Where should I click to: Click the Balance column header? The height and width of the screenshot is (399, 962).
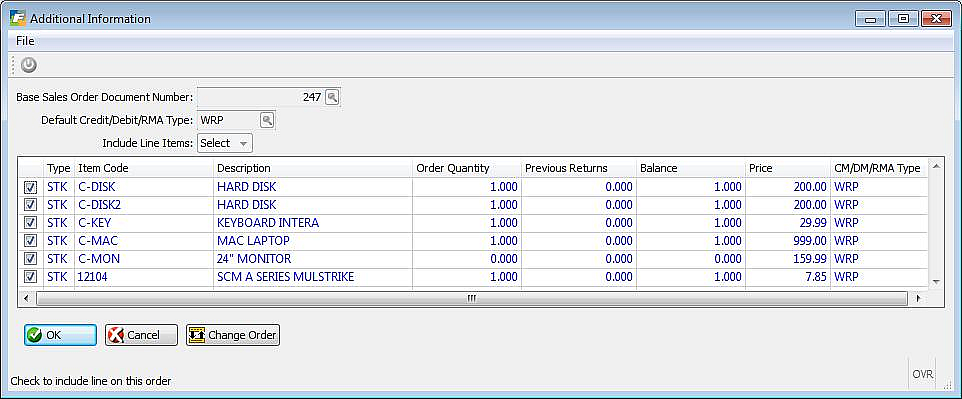pos(690,168)
